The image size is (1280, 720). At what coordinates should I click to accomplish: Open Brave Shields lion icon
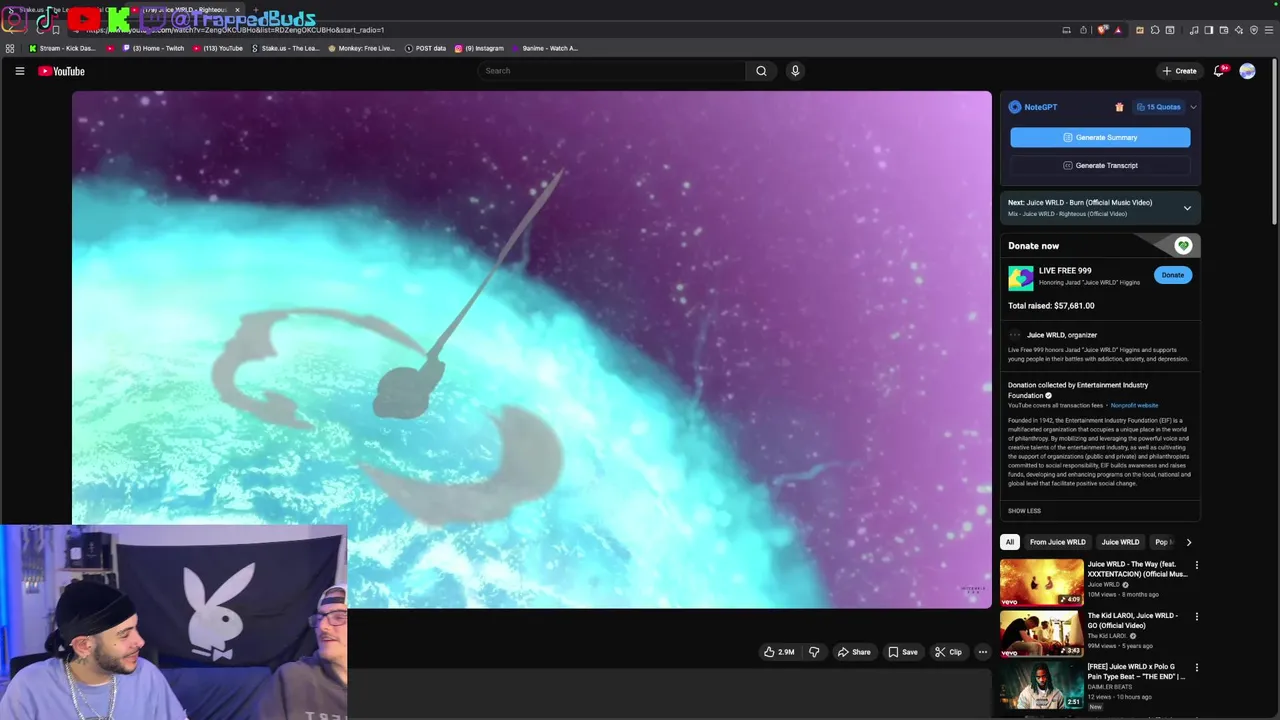[1103, 30]
